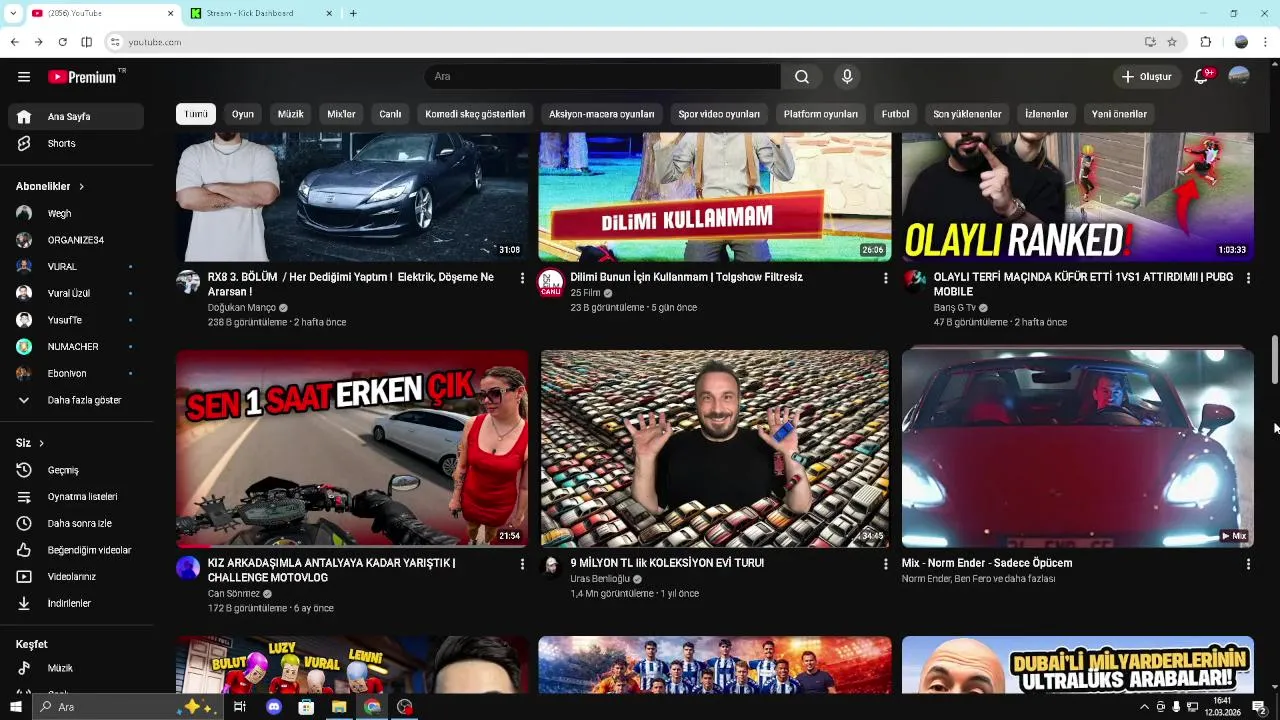Reload the page with browser refresh
Screen dimensions: 1280x720
[62, 42]
